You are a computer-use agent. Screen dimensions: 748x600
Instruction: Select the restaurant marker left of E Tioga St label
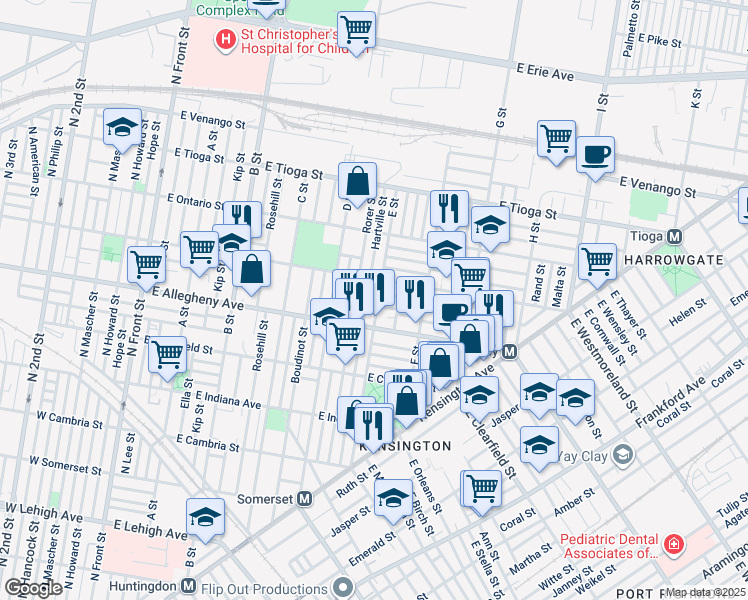[x=449, y=208]
